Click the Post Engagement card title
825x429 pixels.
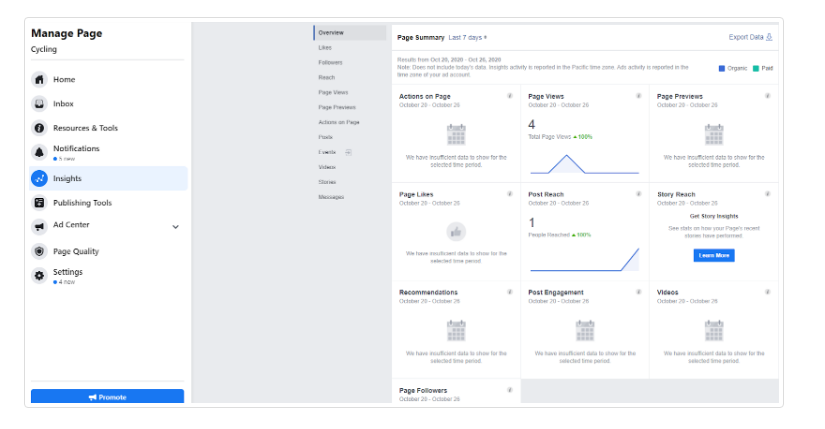[556, 292]
